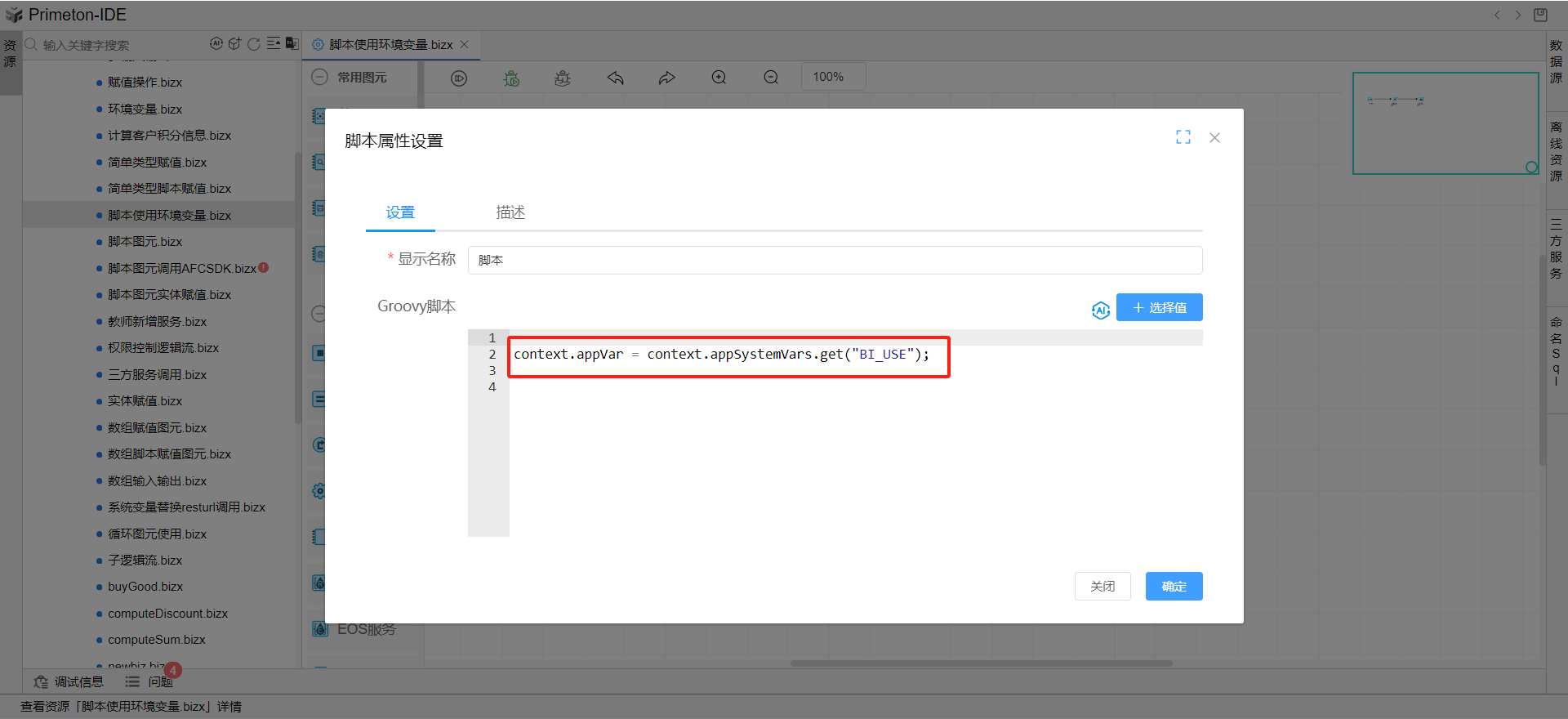Click the run icon in canvas toolbar
1568x719 pixels.
point(459,78)
